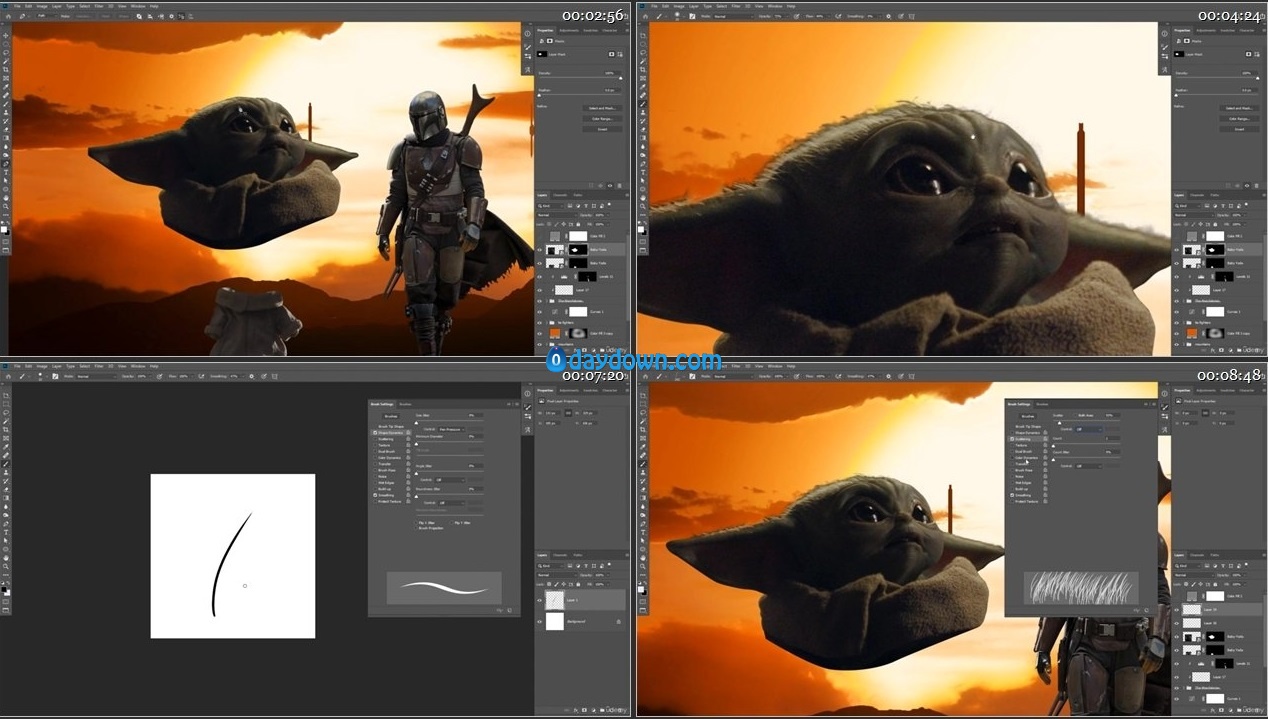Click the Brushes button in 00:07:20 Brush Settings

coord(390,415)
